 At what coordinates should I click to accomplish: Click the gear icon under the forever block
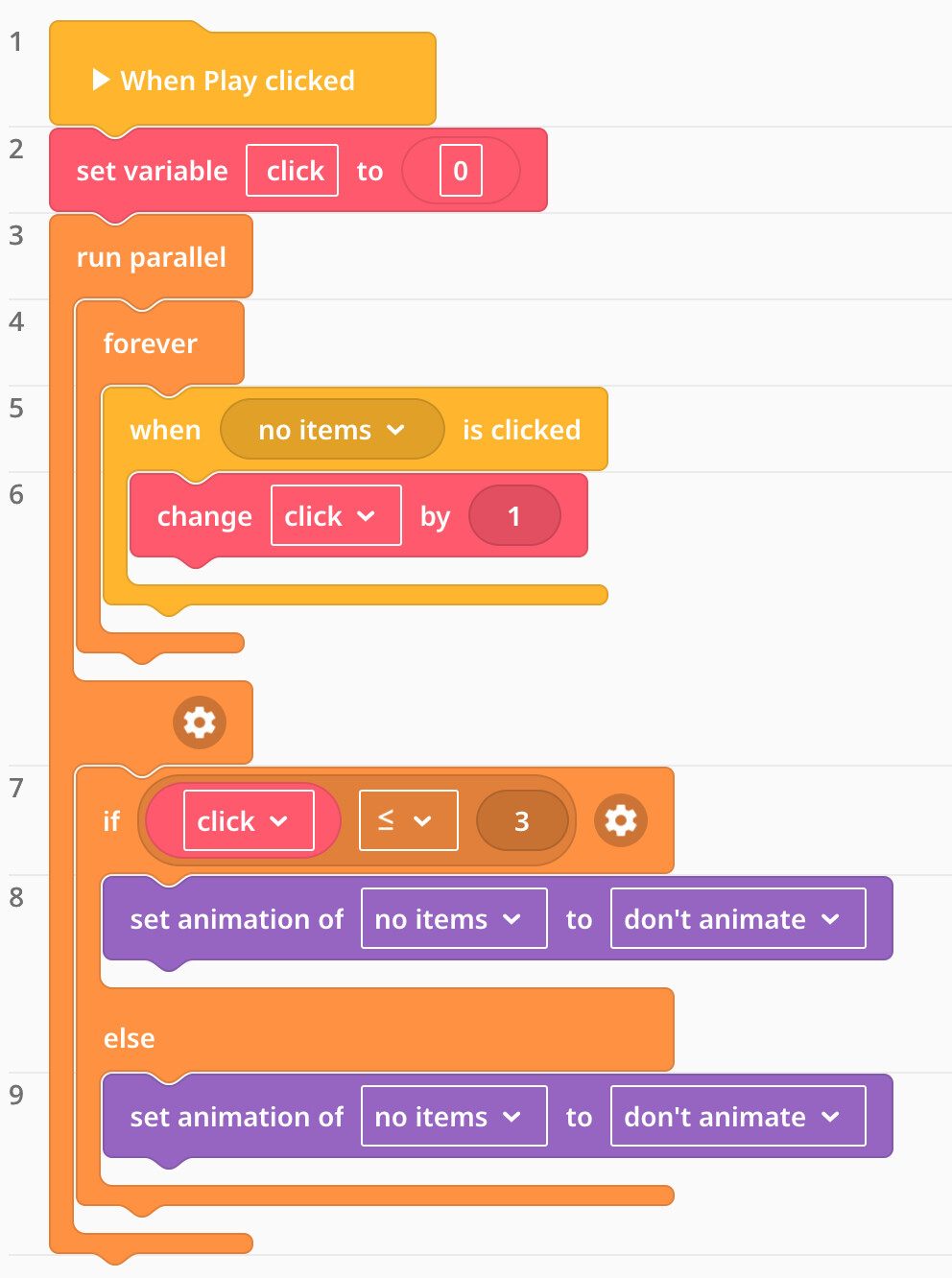point(200,722)
